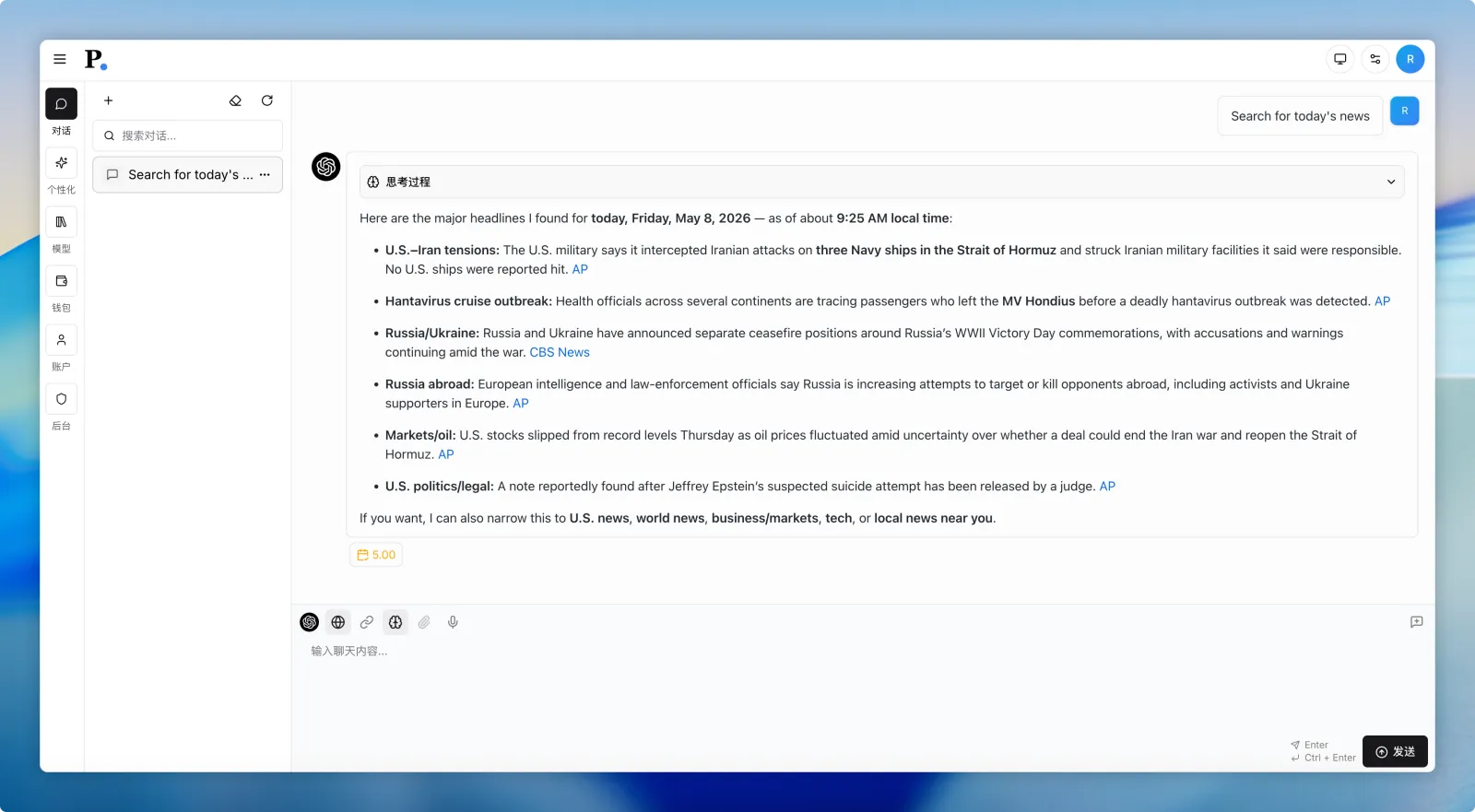Screen dimensions: 1475x812
Task: Click the eraser clear-conversations icon
Action: 235,100
